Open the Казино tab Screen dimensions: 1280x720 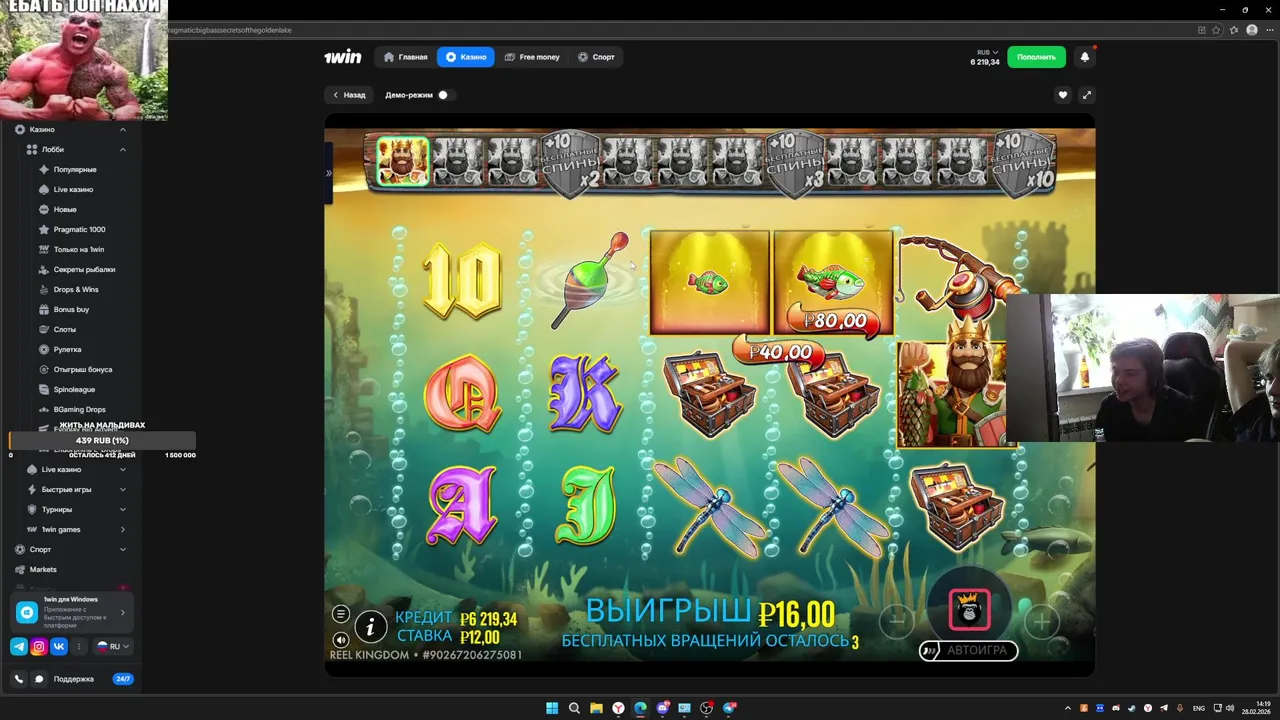point(466,57)
